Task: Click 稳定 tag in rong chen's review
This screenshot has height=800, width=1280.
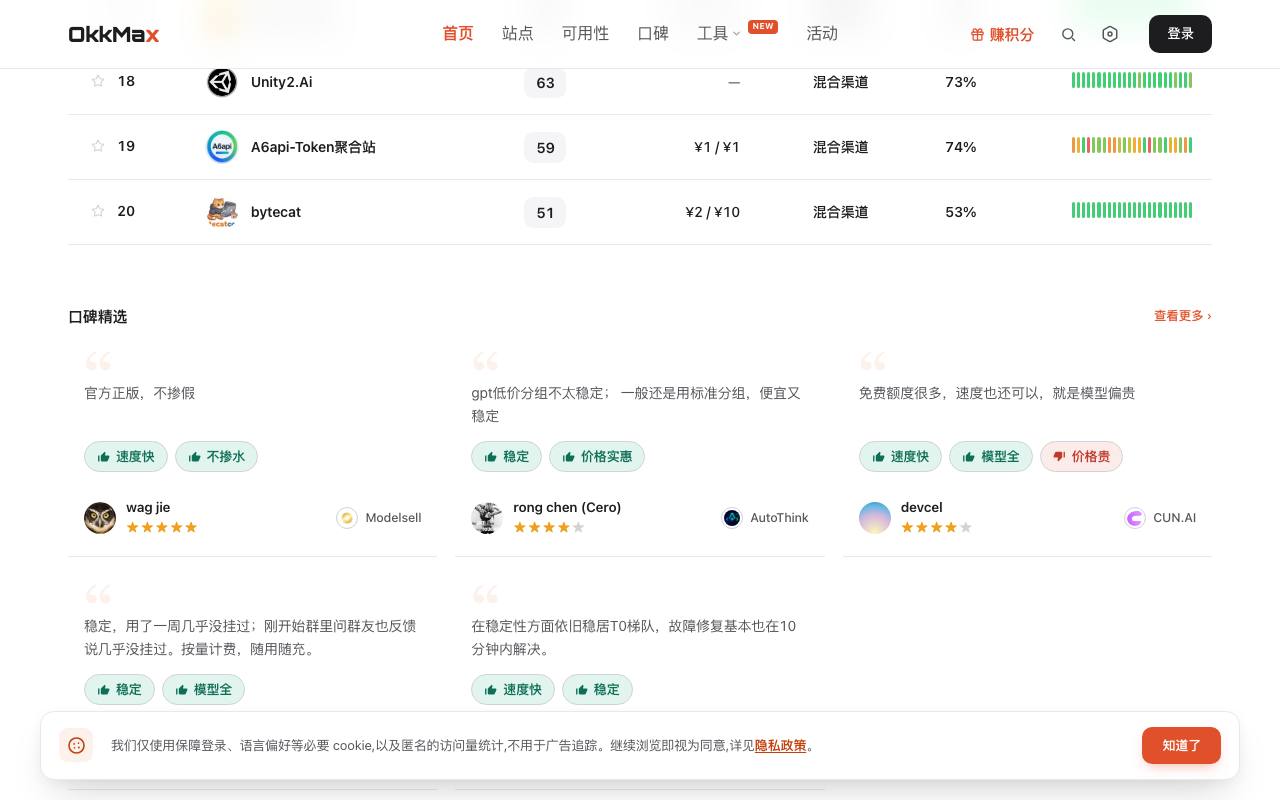Action: tap(506, 457)
